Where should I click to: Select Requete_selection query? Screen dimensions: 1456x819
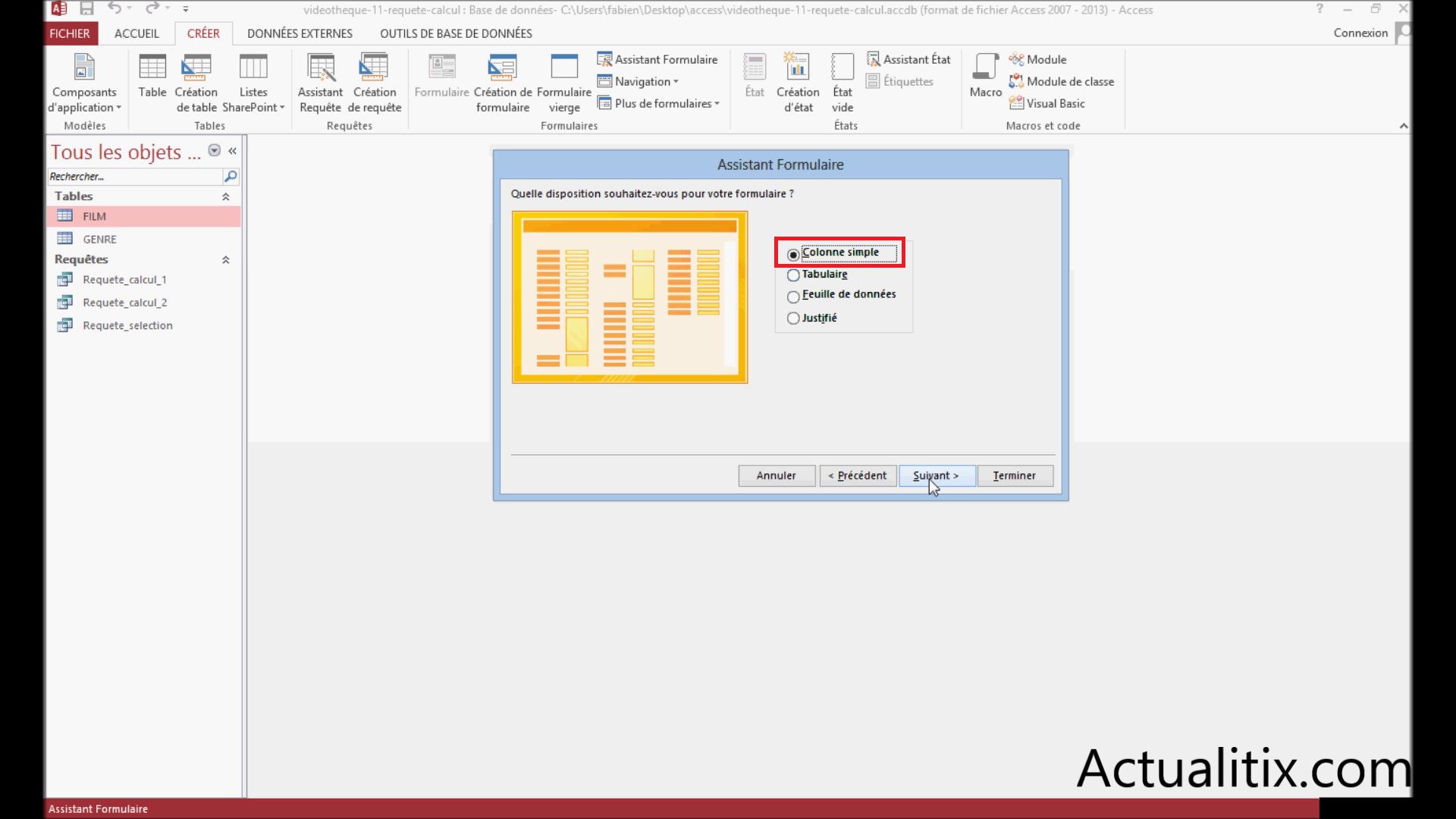coord(144,325)
